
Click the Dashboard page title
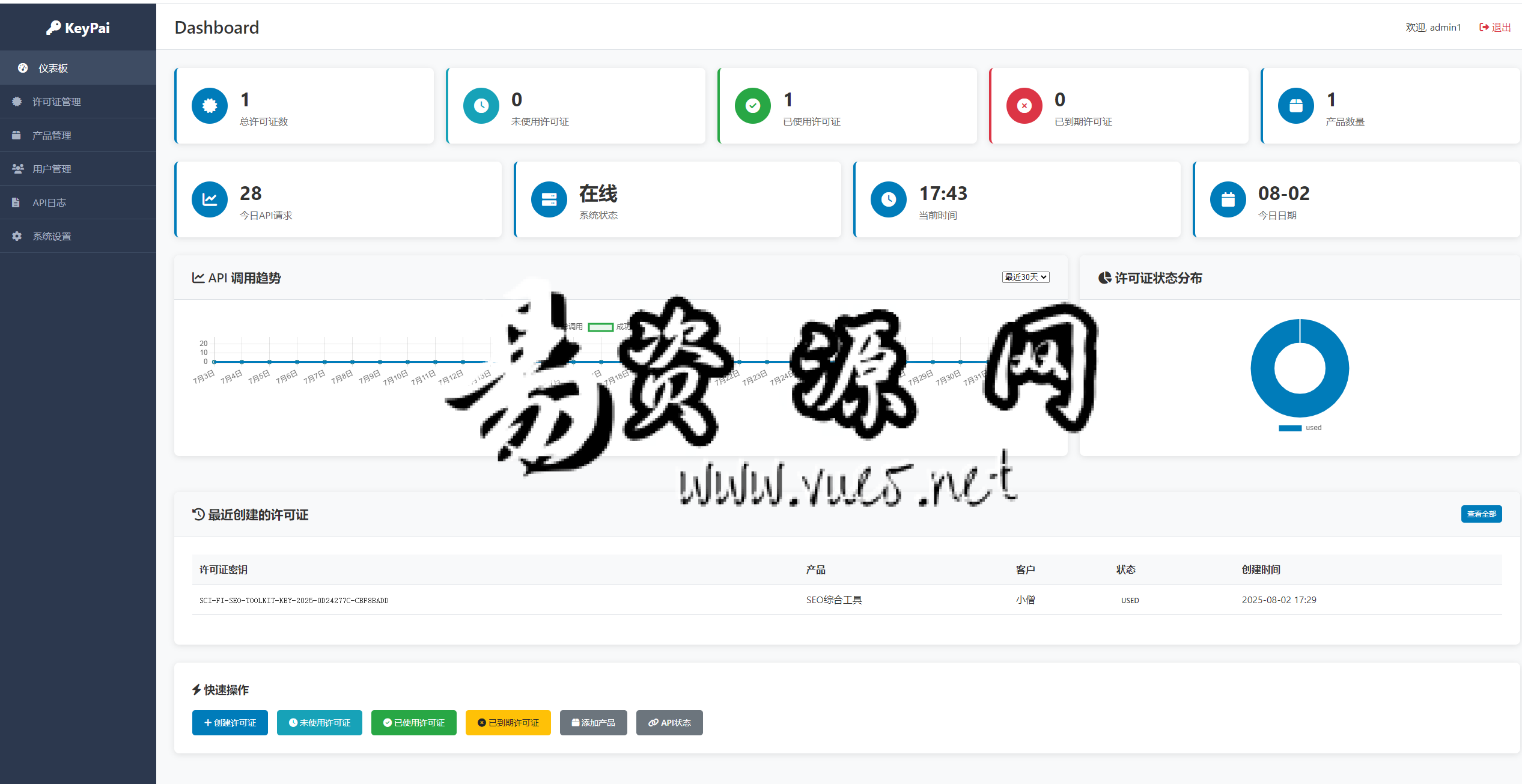coord(217,28)
